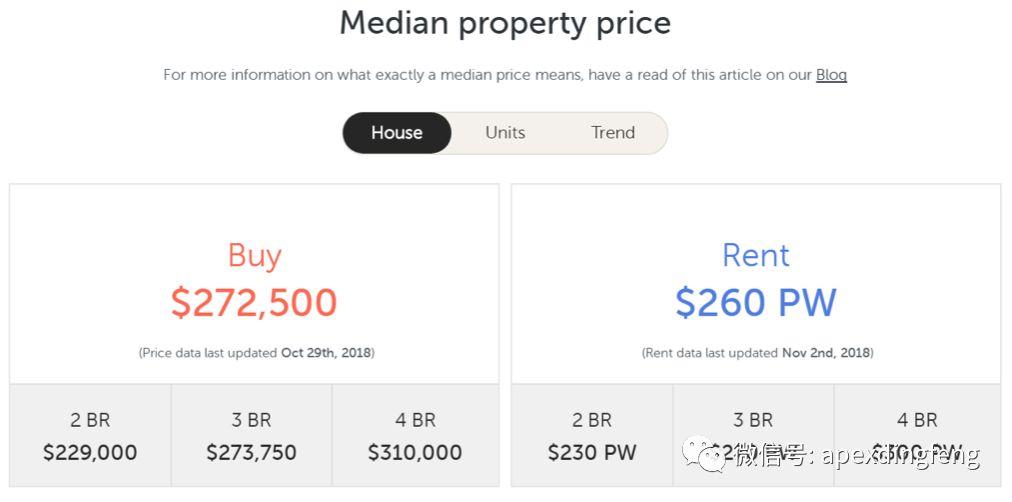Open the Blog link

click(x=831, y=75)
